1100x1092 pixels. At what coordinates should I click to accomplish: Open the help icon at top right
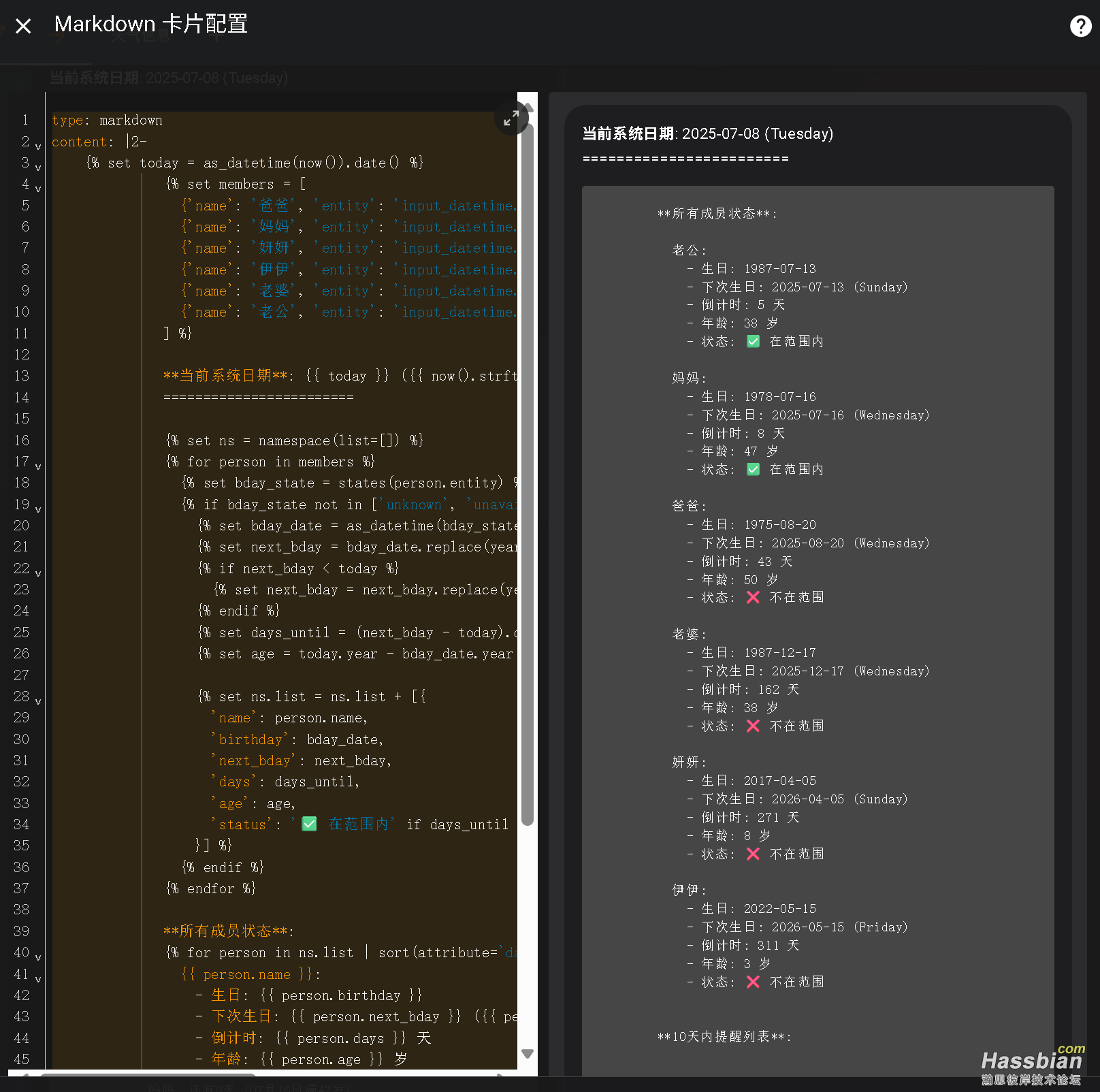(1080, 26)
